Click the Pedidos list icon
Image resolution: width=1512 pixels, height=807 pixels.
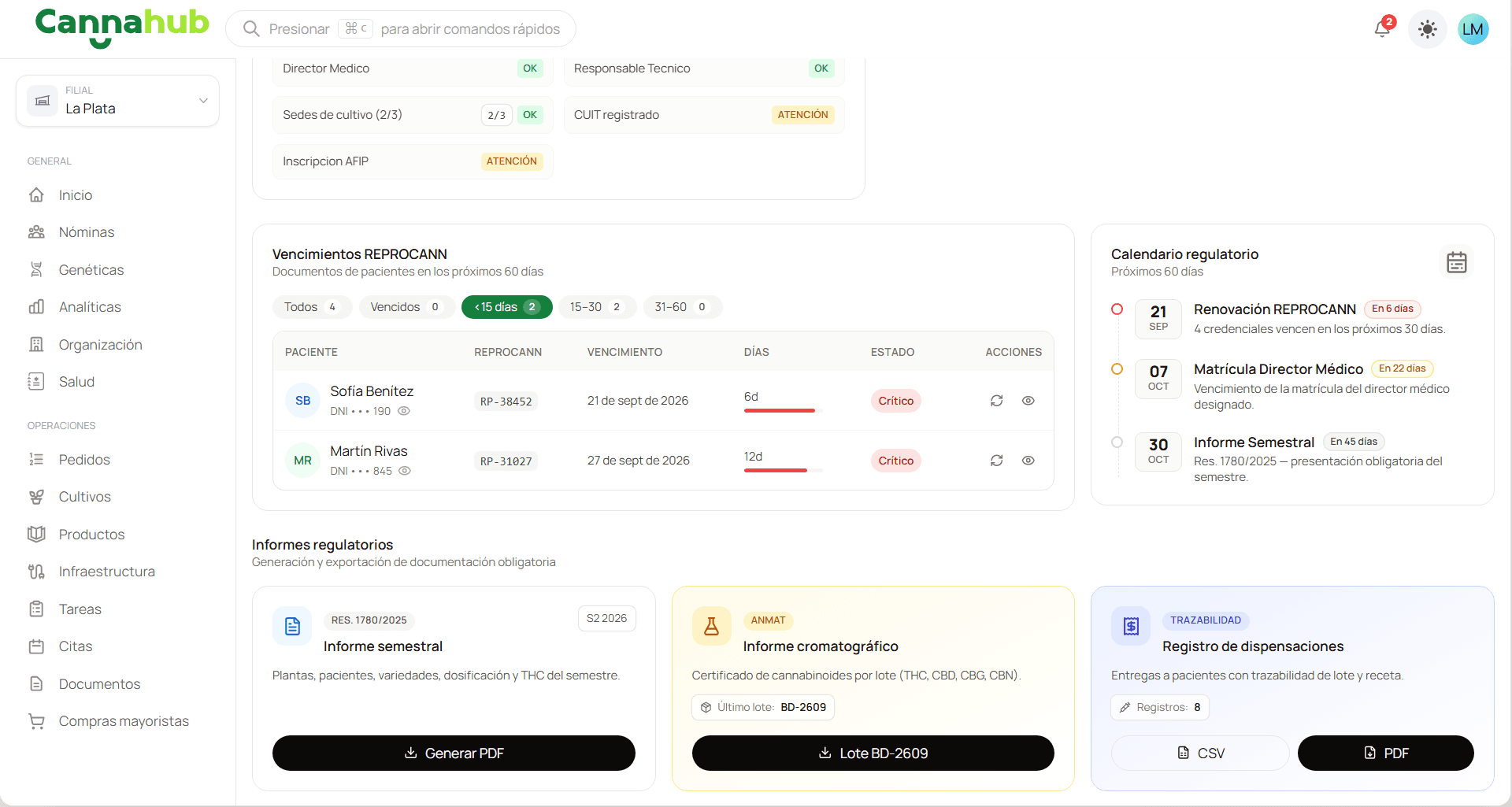(x=36, y=460)
